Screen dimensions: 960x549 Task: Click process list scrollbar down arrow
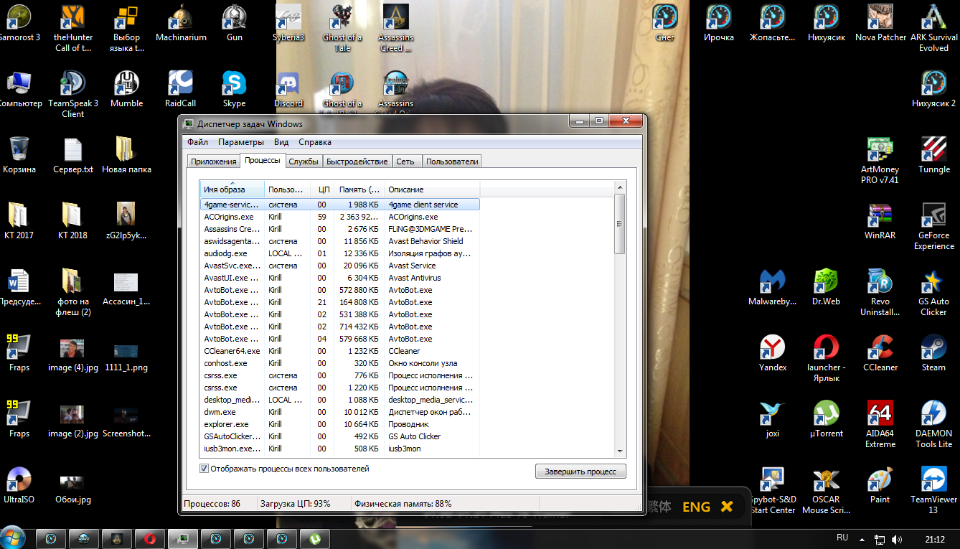[619, 450]
